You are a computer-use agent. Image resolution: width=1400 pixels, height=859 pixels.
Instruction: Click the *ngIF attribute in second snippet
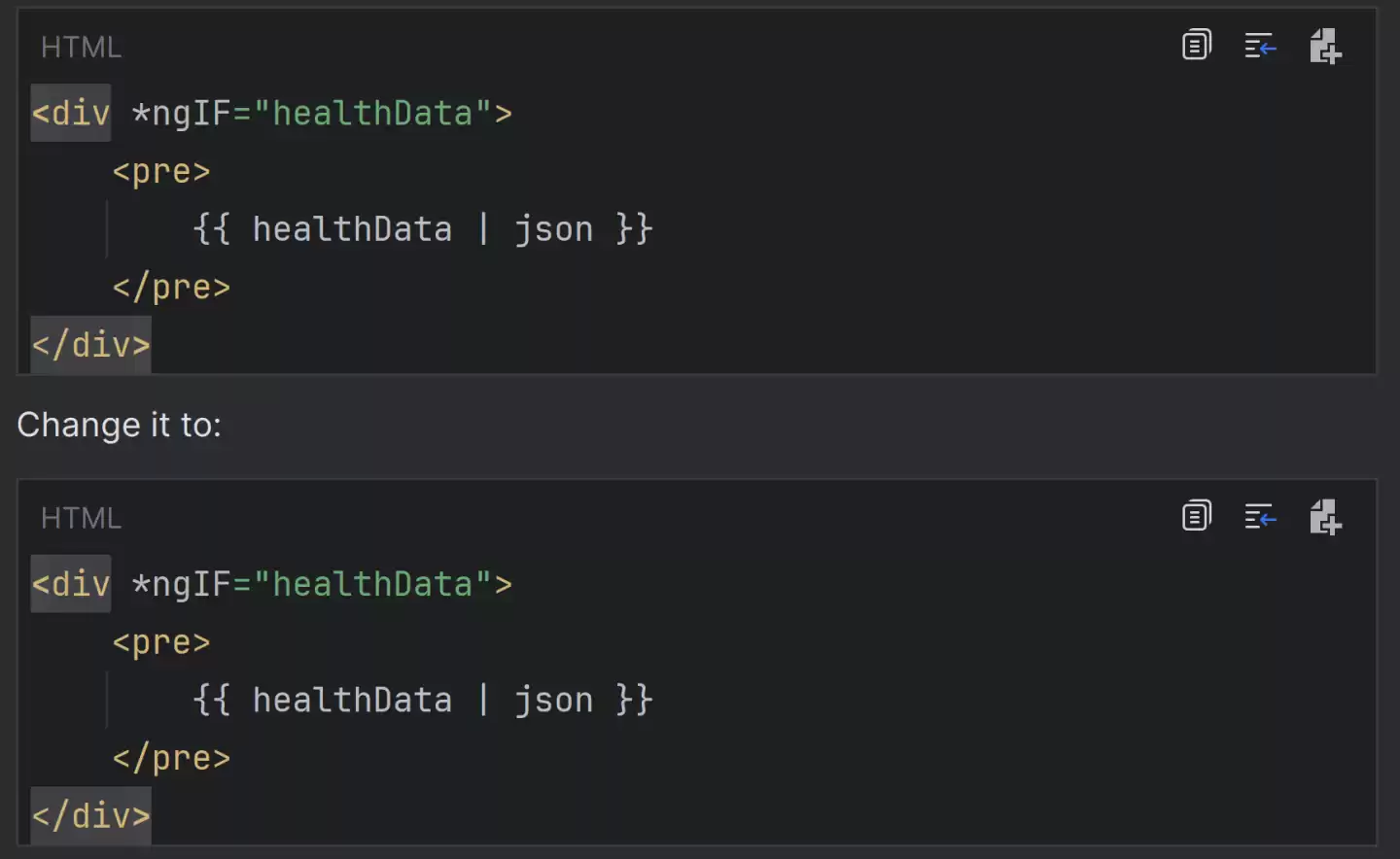181,584
